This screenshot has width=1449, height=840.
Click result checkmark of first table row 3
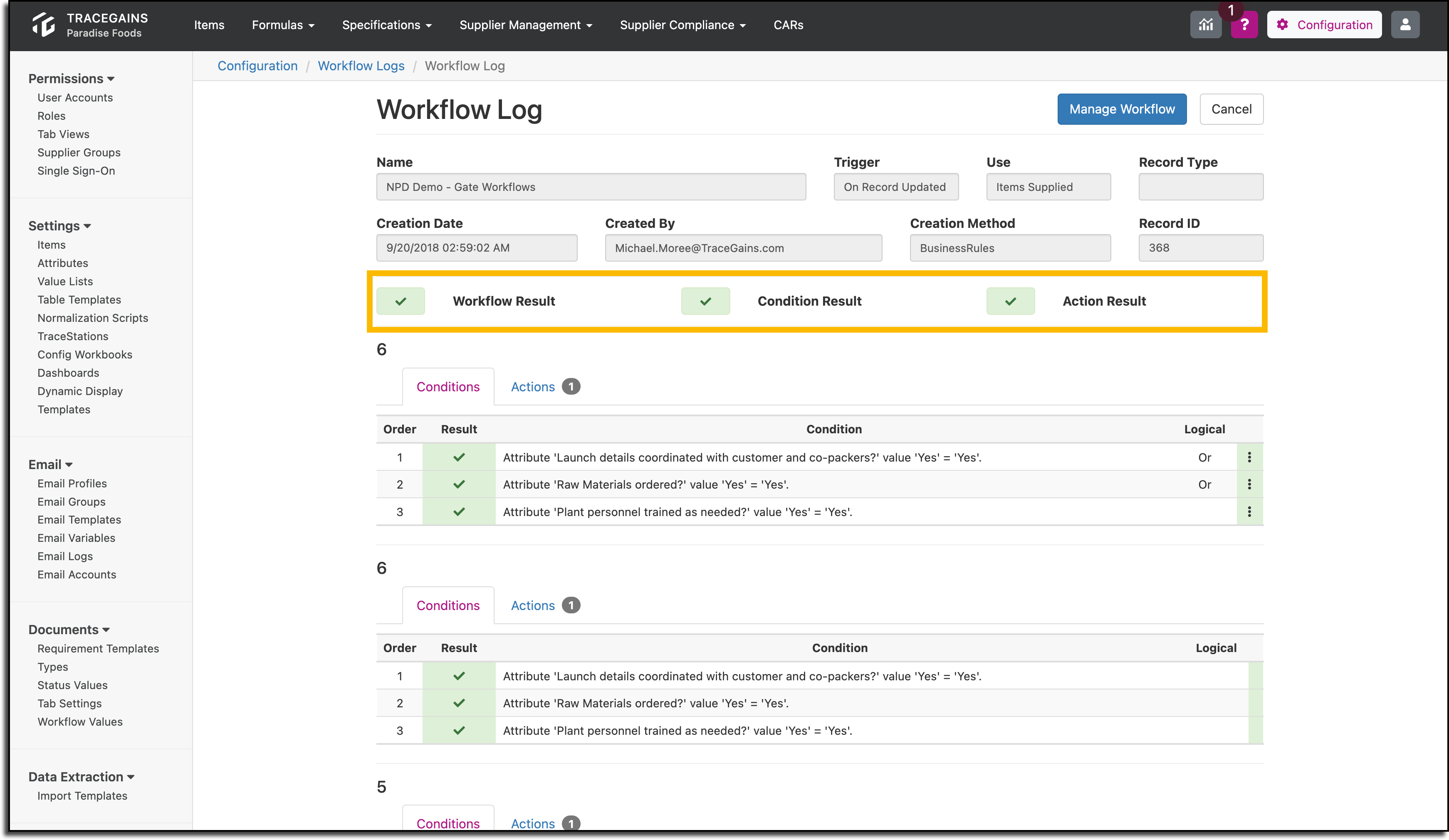[x=458, y=511]
